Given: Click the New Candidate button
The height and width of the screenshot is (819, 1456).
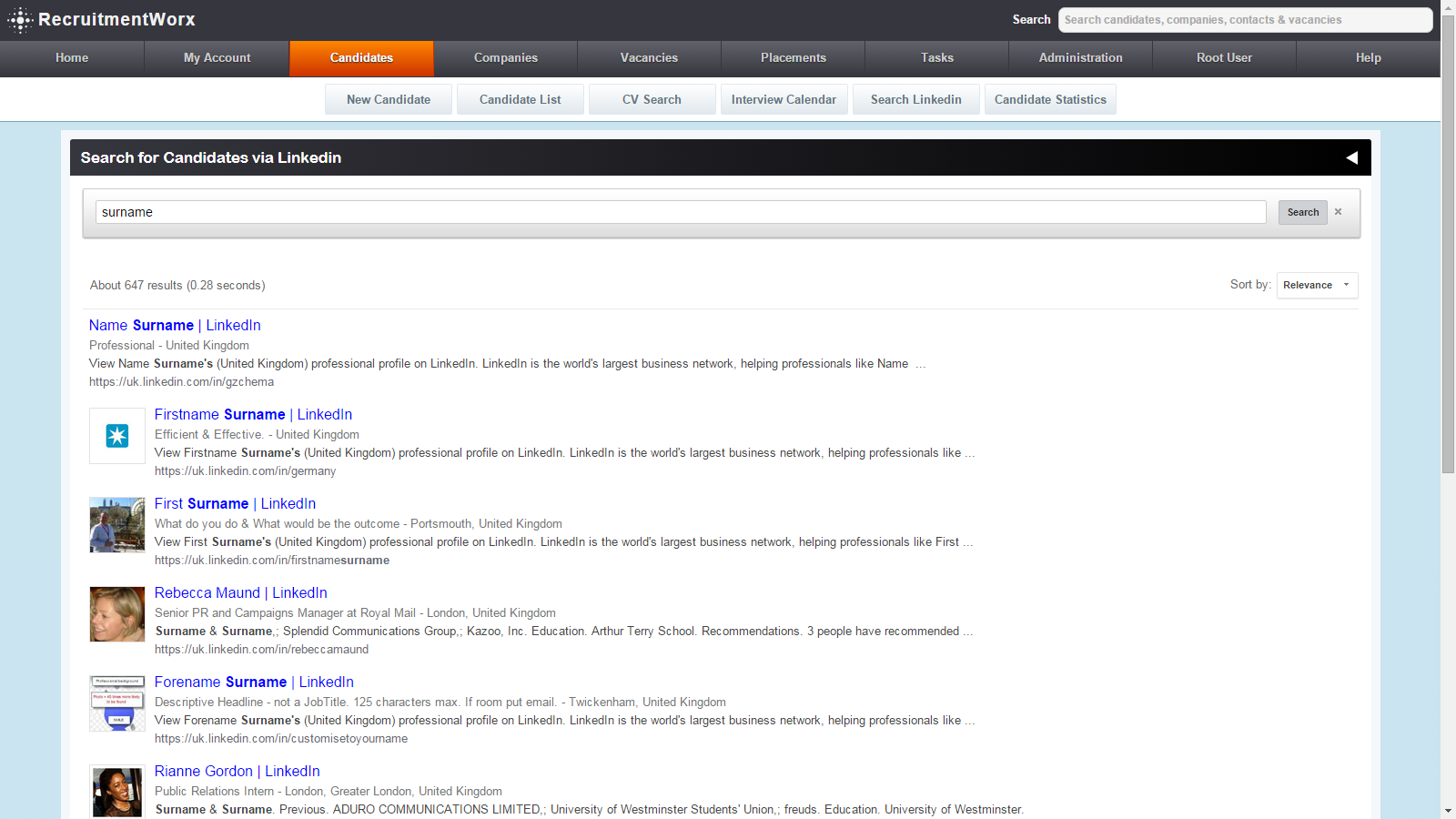Looking at the screenshot, I should [389, 99].
